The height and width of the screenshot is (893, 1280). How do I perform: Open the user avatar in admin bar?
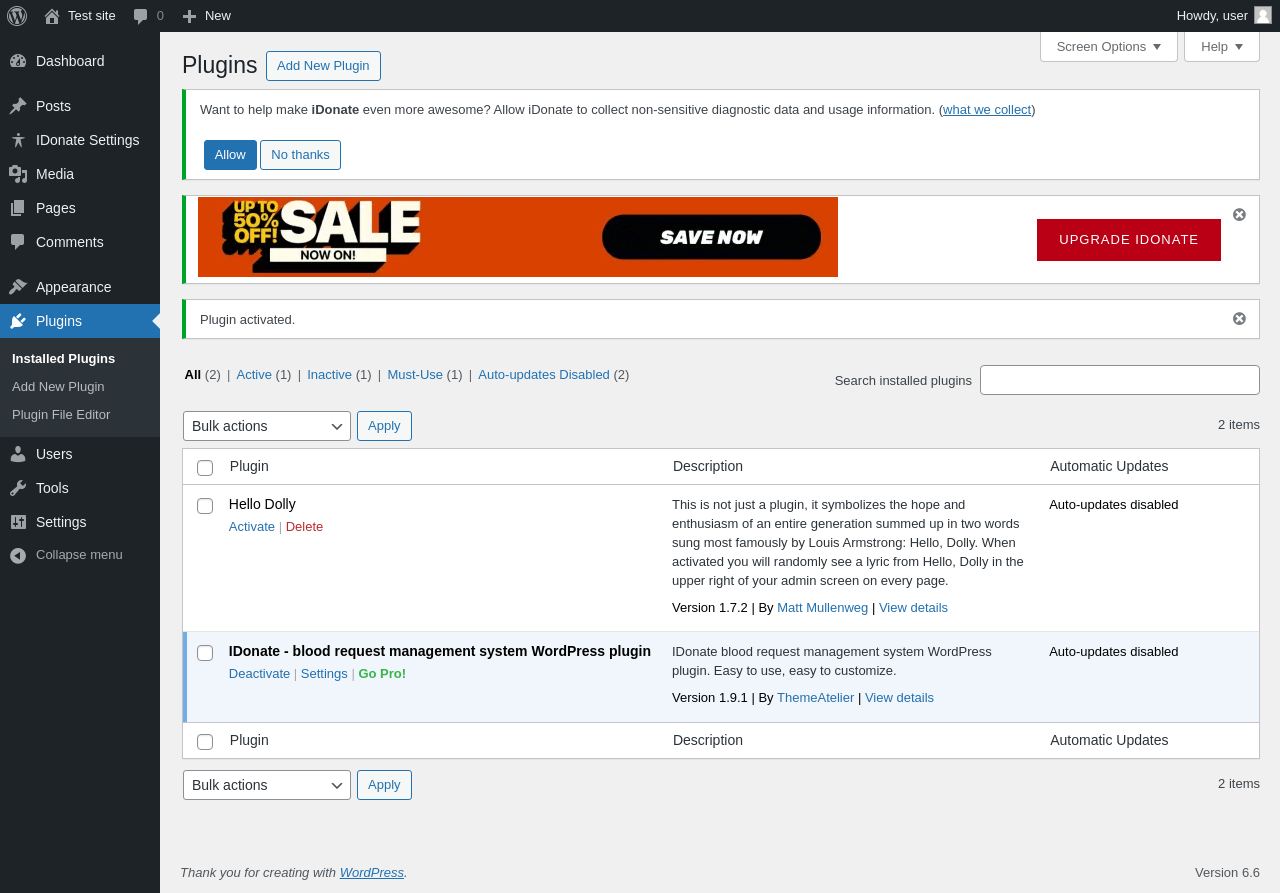coord(1263,15)
